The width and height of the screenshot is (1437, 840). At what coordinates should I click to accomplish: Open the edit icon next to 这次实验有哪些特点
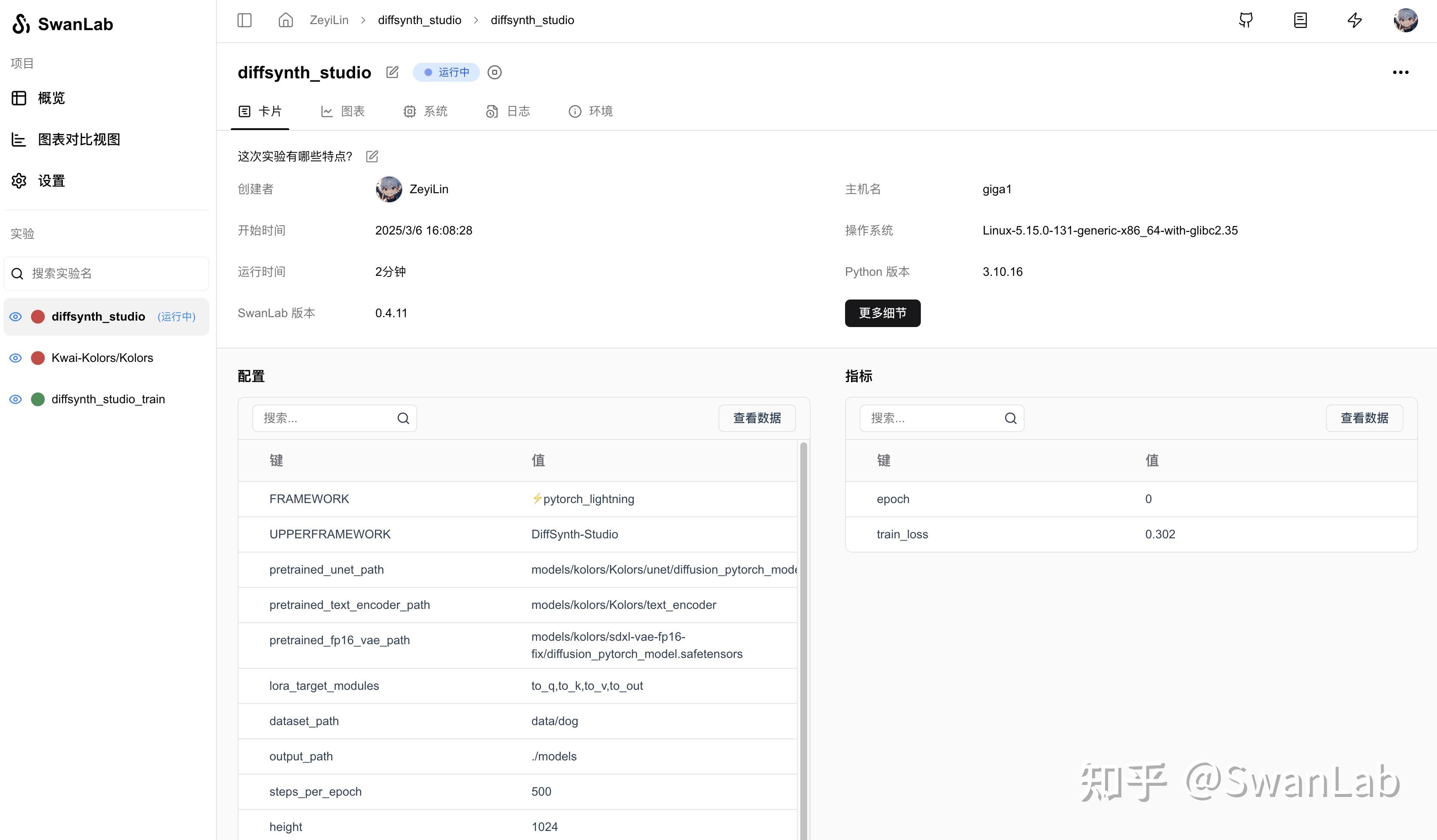[372, 156]
